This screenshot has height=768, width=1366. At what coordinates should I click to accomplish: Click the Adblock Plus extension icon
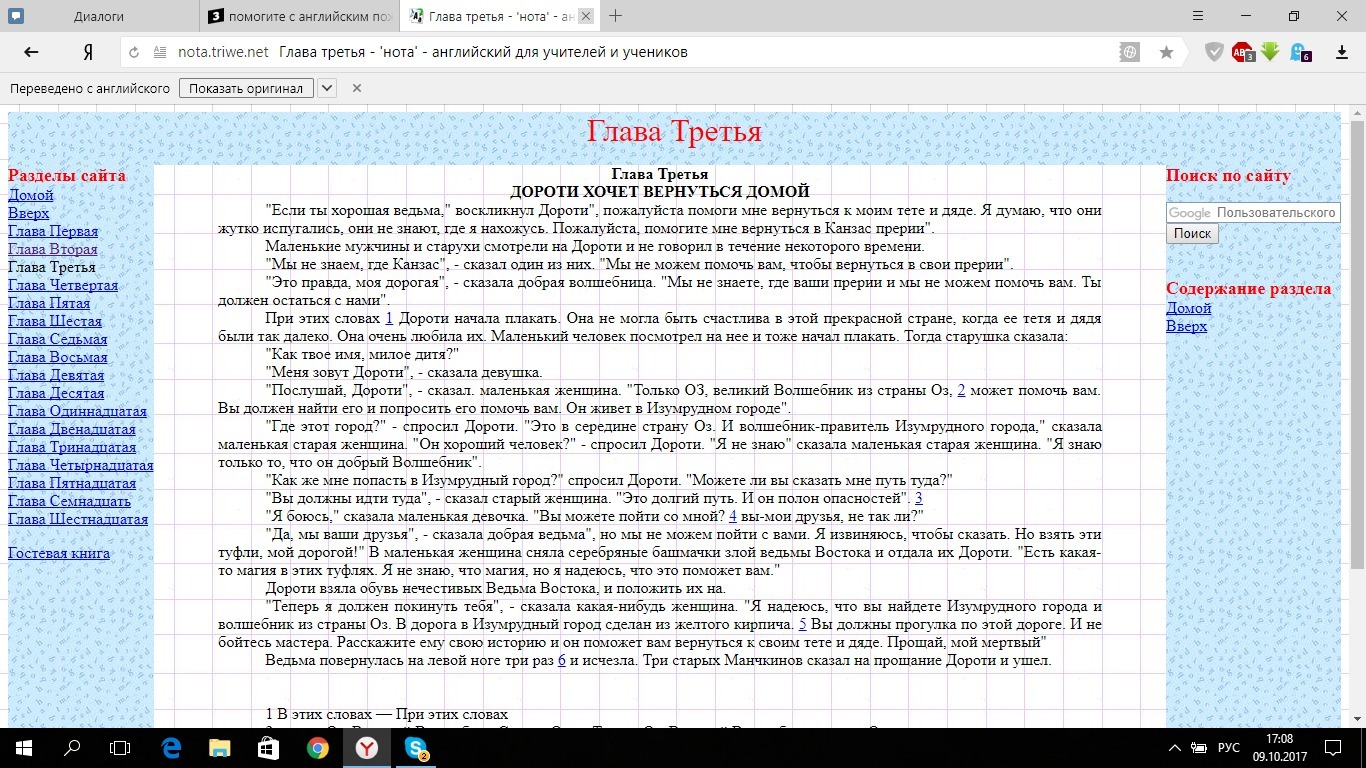point(1242,52)
